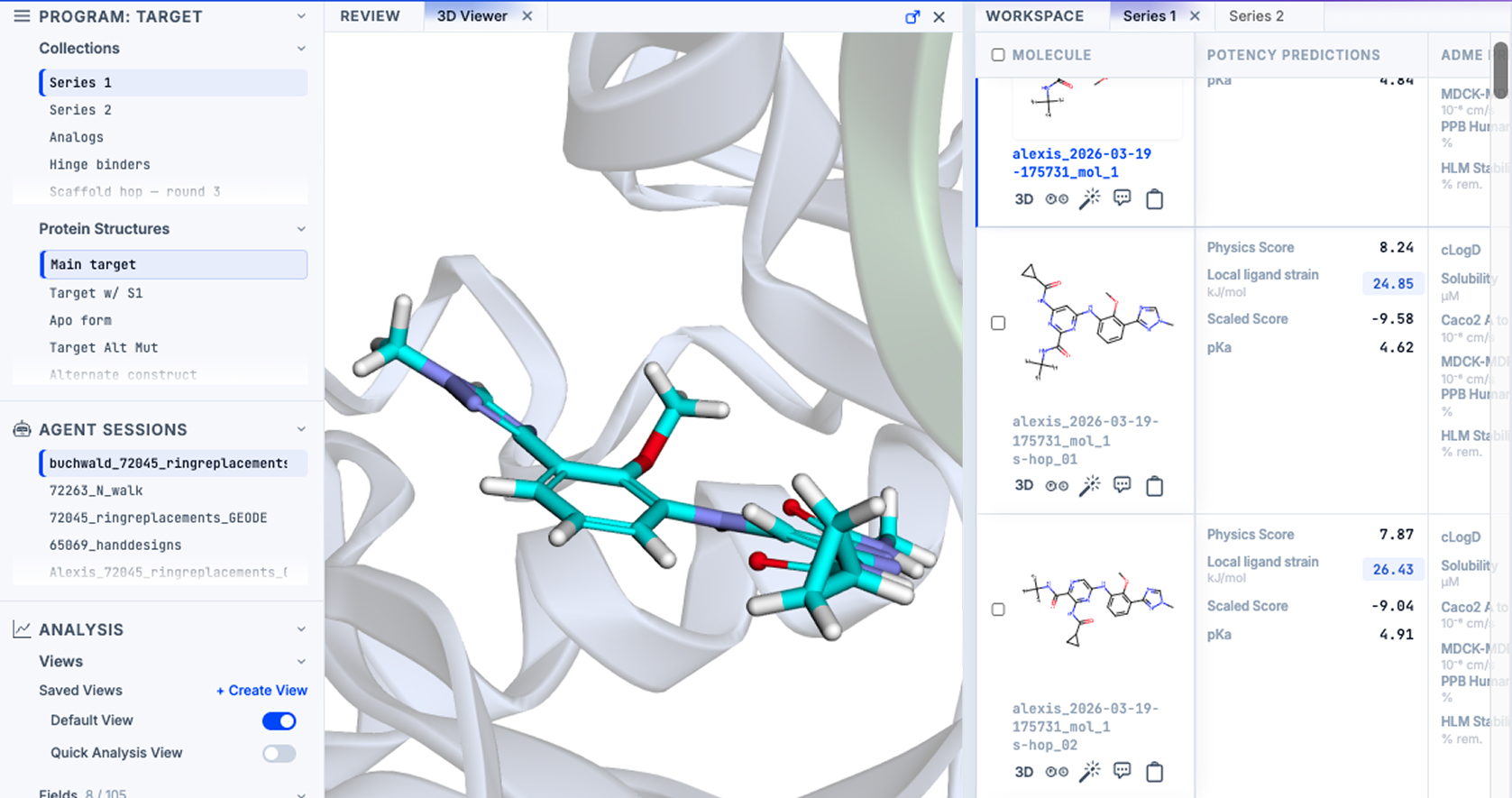Screen dimensions: 1512x798
Task: Collapse the ANALYSIS section
Action: click(x=301, y=629)
